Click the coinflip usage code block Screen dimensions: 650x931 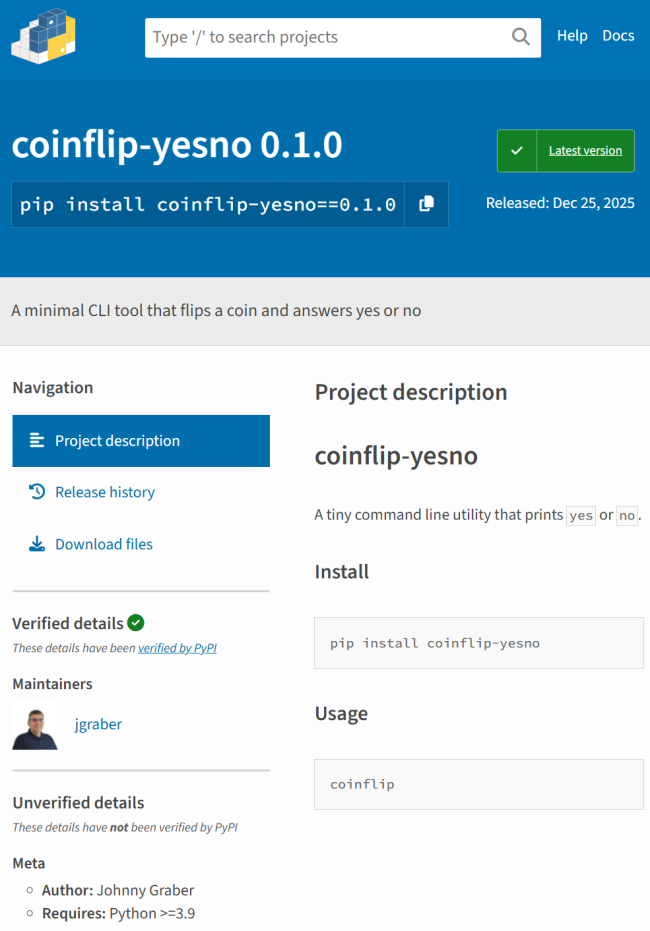(479, 784)
